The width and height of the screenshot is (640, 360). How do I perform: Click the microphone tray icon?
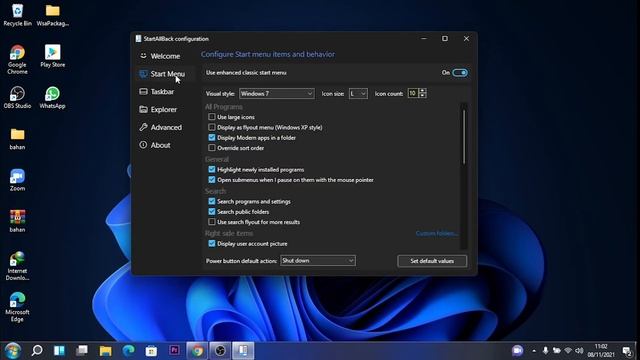click(545, 351)
